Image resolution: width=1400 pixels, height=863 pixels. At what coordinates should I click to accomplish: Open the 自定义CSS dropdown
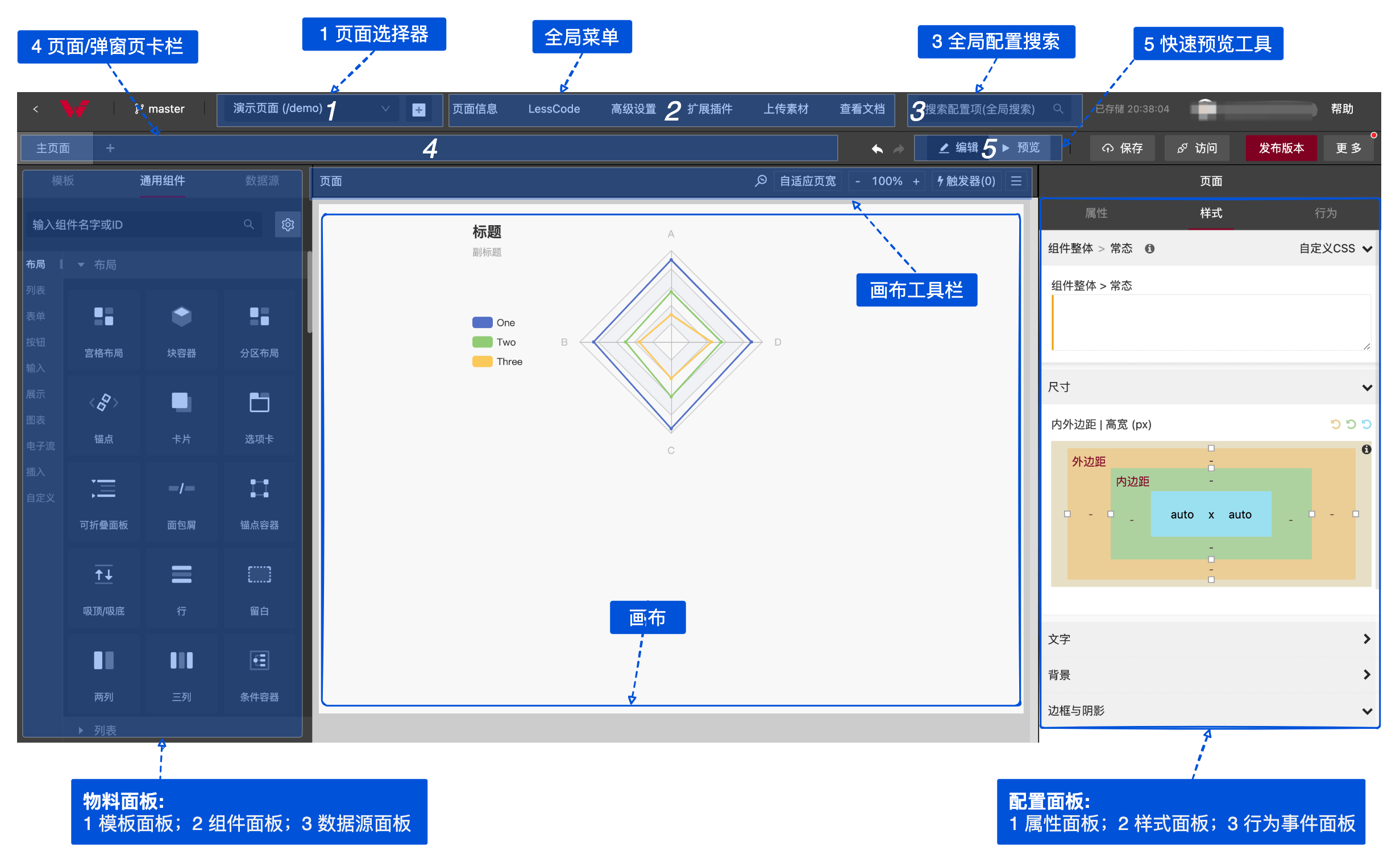tap(1335, 249)
